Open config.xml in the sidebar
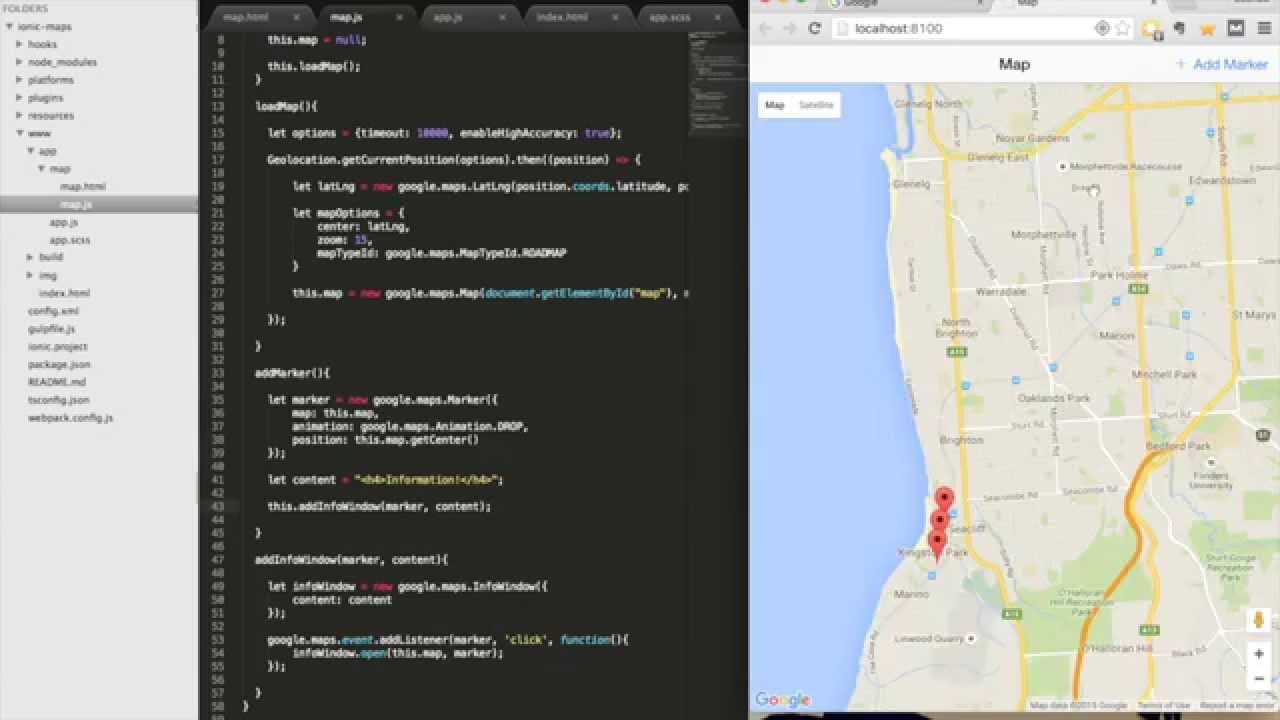1280x720 pixels. pos(53,311)
